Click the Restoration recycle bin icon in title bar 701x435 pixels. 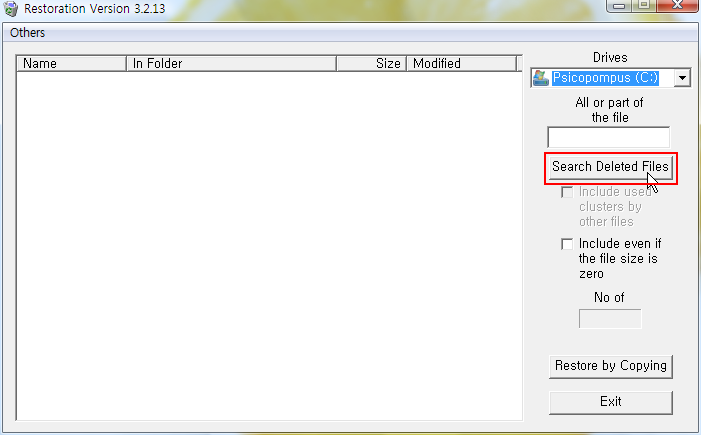point(10,8)
